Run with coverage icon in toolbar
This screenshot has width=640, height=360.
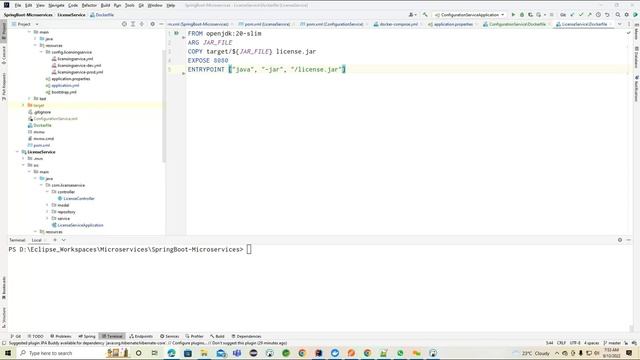[530, 15]
